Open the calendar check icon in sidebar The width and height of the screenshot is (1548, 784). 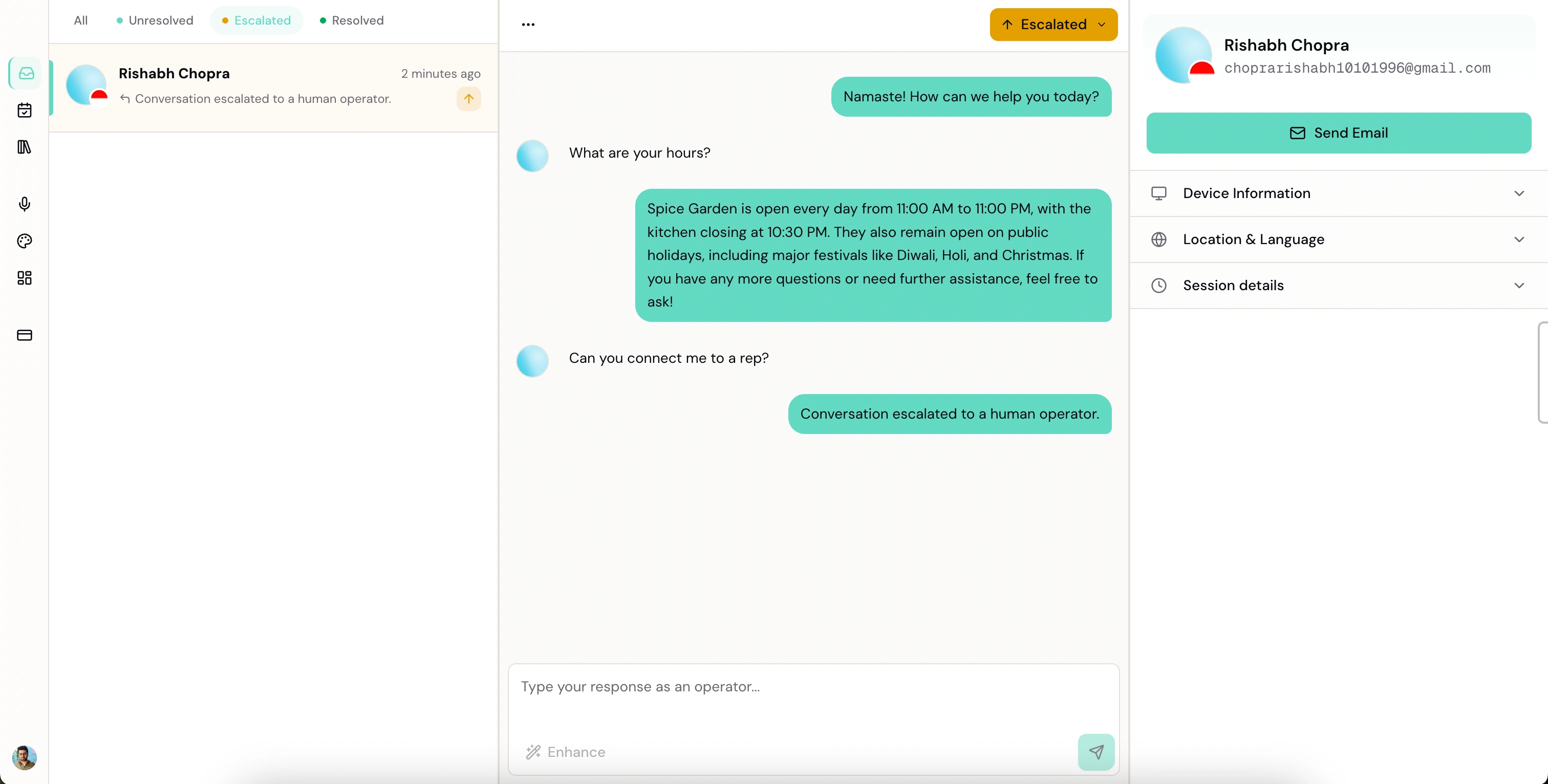25,111
